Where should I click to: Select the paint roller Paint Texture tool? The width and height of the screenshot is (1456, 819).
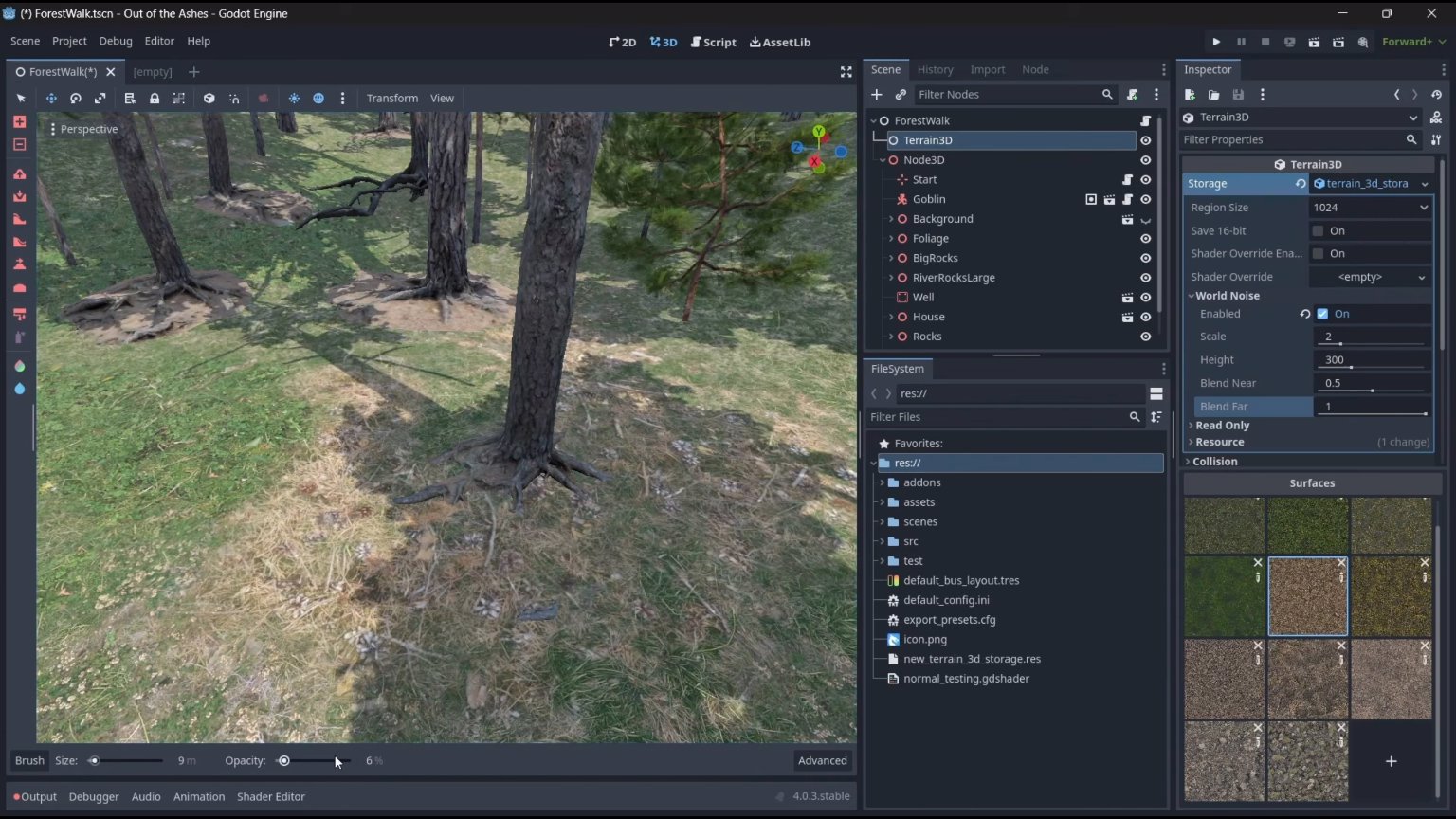tap(19, 314)
